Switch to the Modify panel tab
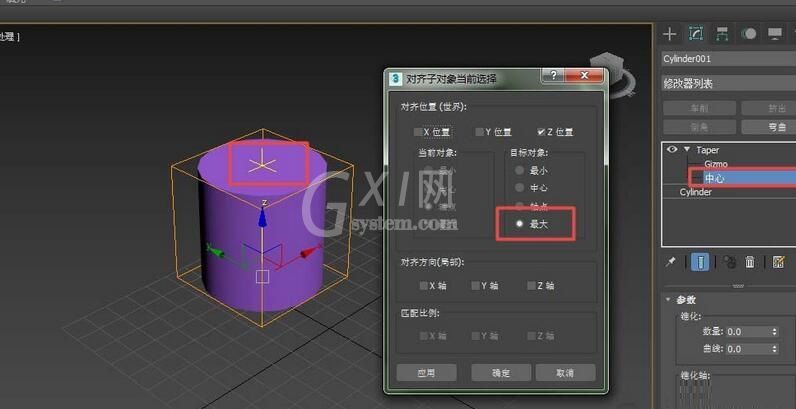796x409 pixels. pyautogui.click(x=695, y=34)
